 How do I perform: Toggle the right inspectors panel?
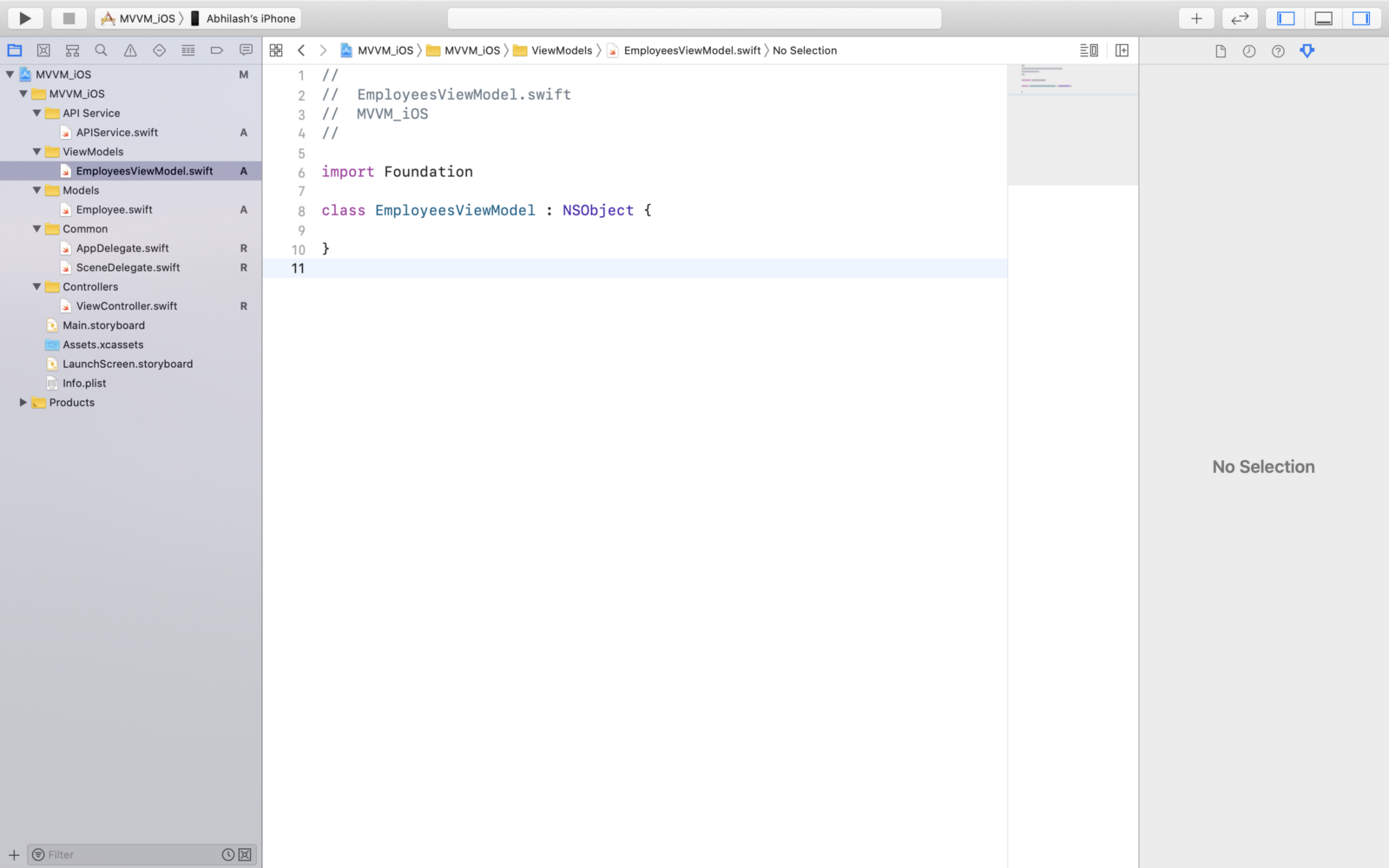(1361, 18)
